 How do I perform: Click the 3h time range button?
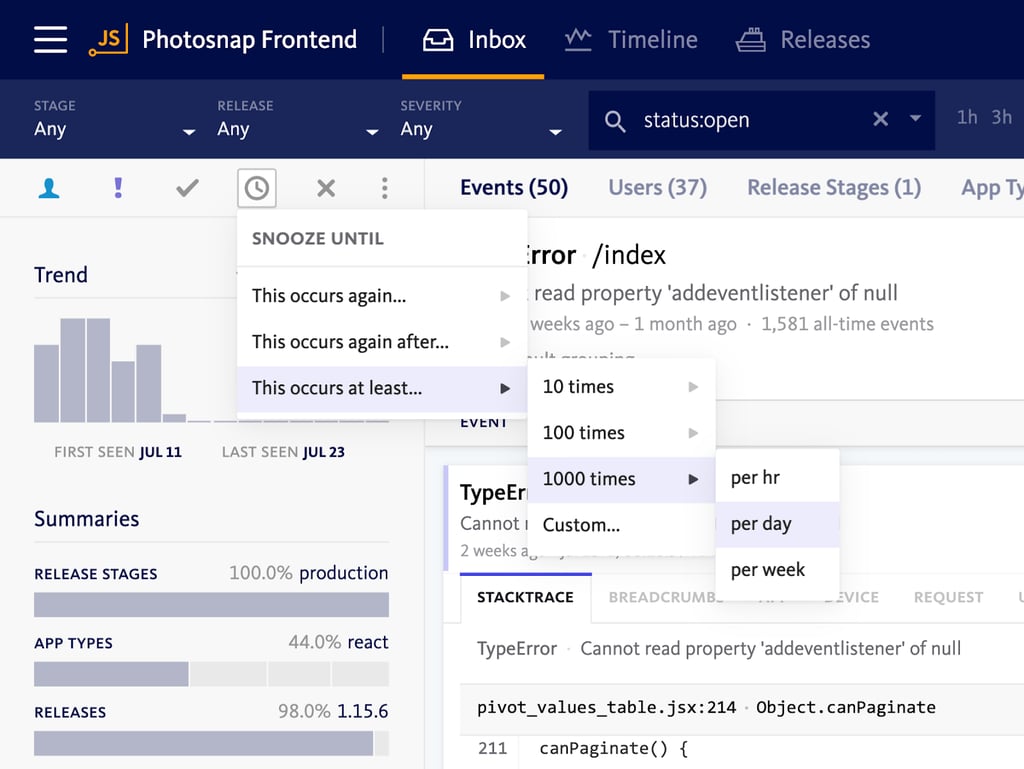(x=1001, y=117)
